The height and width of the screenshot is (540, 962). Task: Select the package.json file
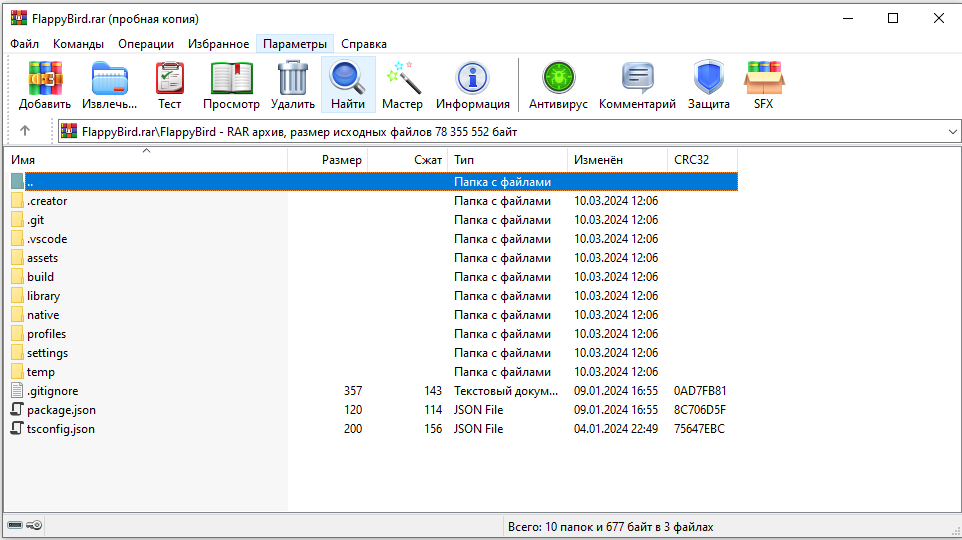[x=61, y=410]
